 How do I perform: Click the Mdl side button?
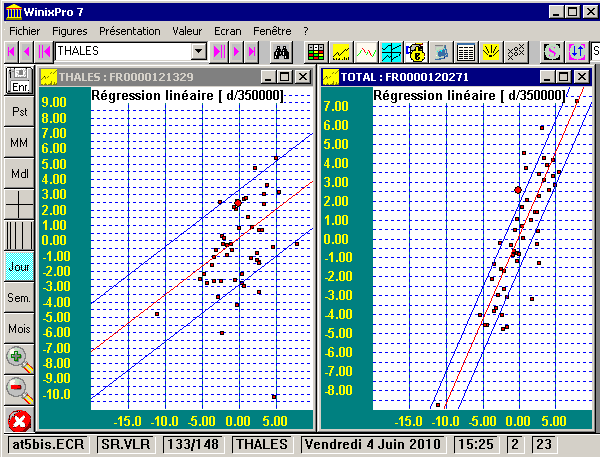pos(20,174)
